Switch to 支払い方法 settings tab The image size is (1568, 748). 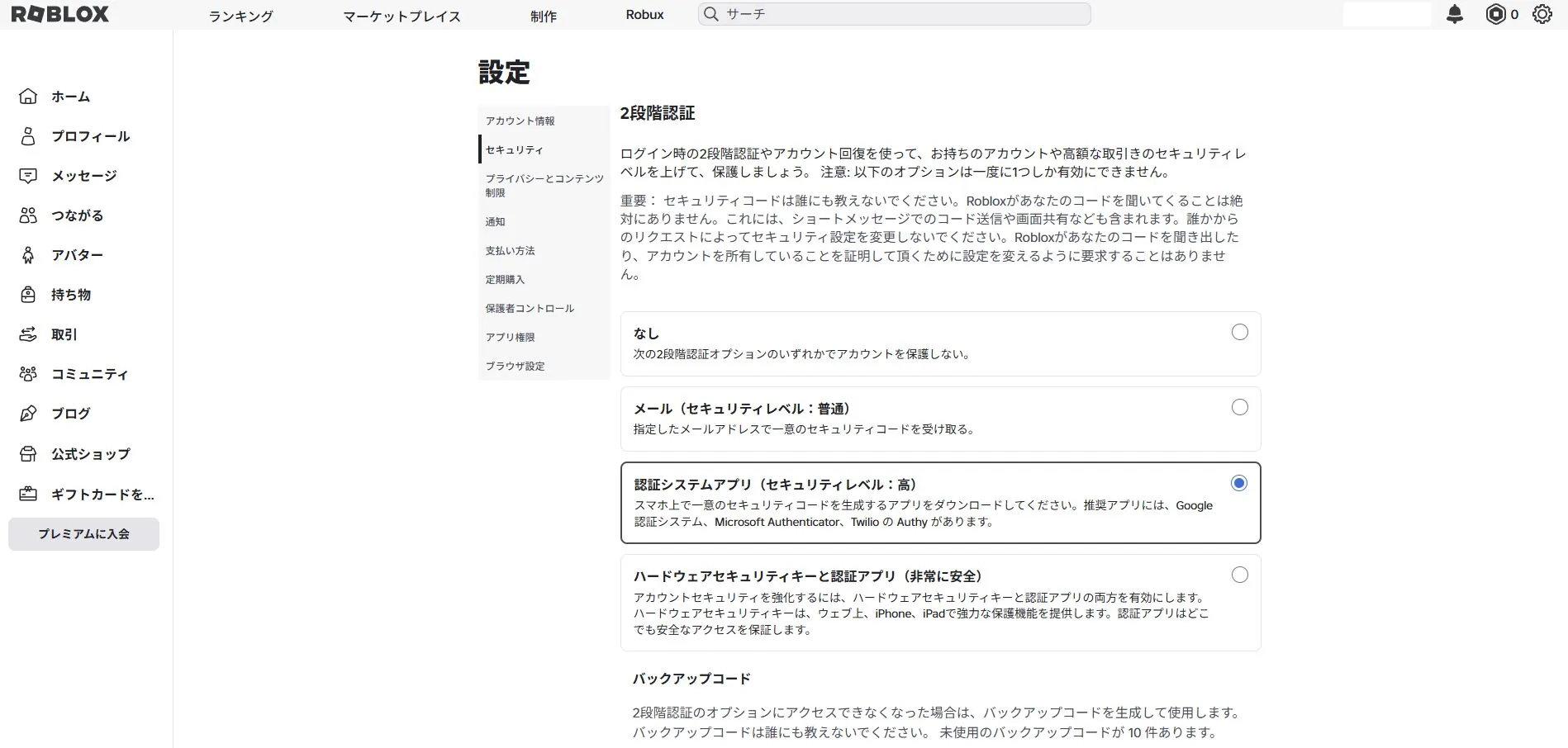coord(544,250)
